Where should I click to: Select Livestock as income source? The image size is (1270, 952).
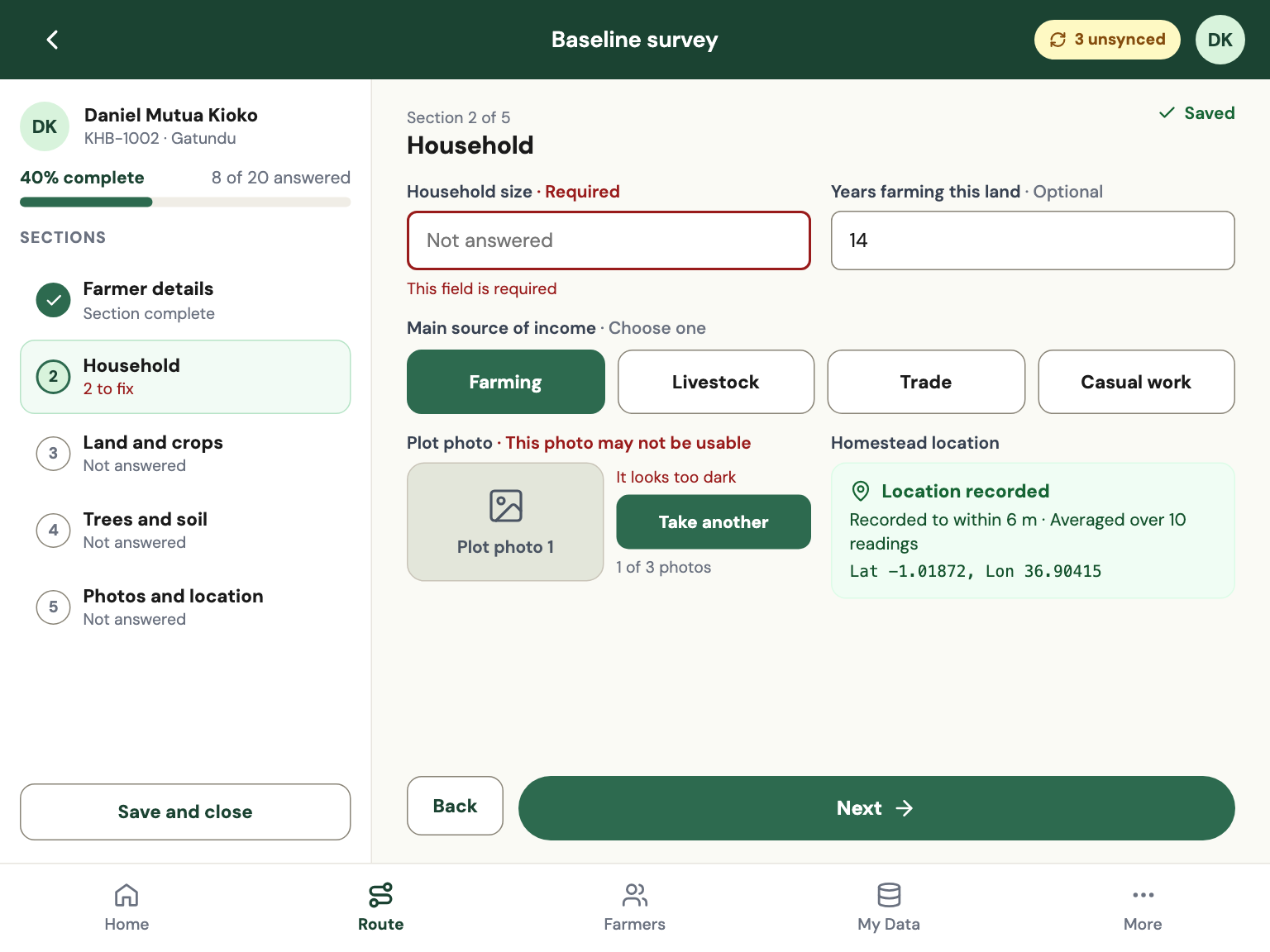(x=716, y=382)
